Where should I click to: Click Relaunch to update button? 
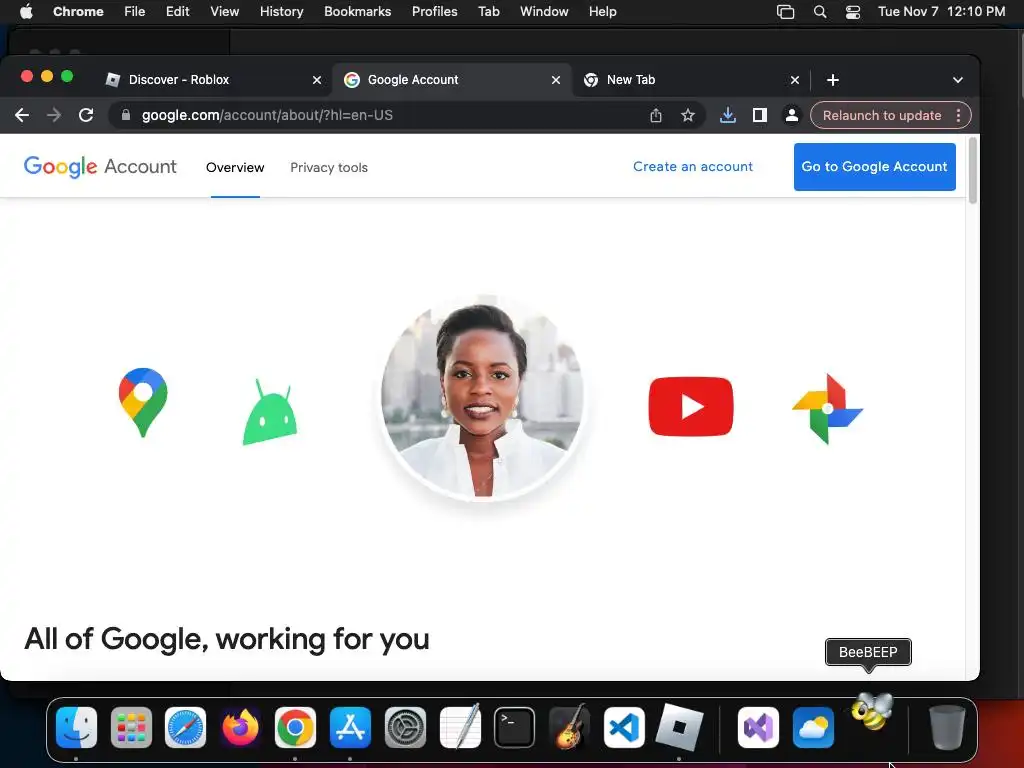(x=882, y=116)
